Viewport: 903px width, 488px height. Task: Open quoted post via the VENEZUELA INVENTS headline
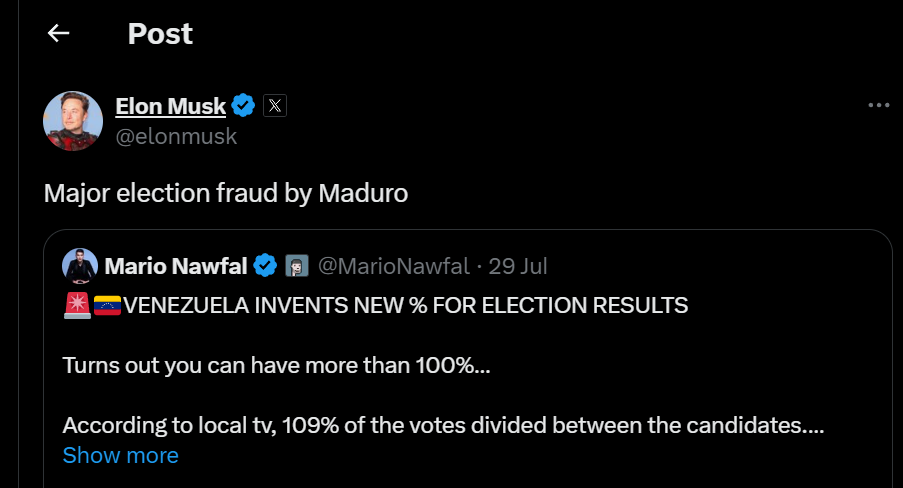pos(405,305)
